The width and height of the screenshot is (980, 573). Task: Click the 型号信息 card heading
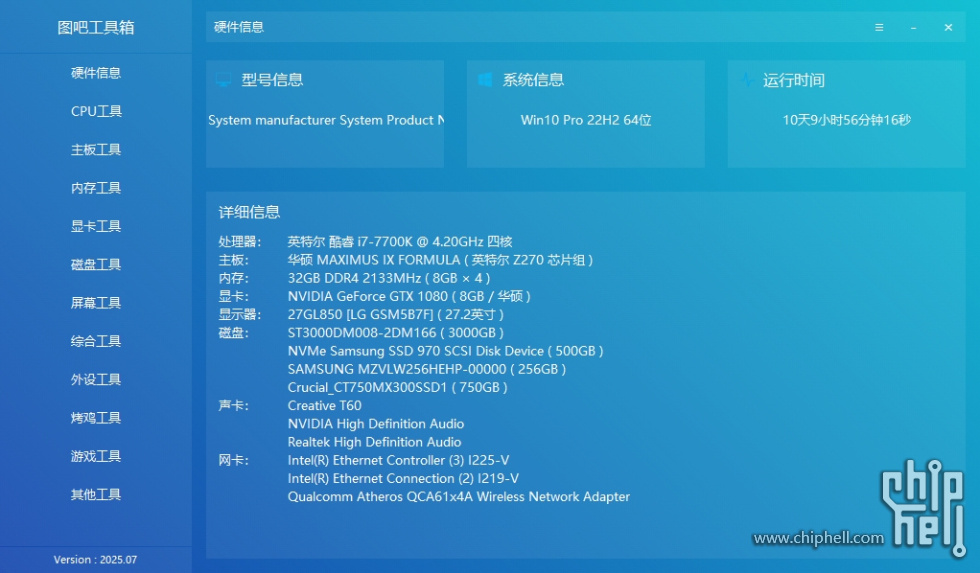tap(272, 79)
